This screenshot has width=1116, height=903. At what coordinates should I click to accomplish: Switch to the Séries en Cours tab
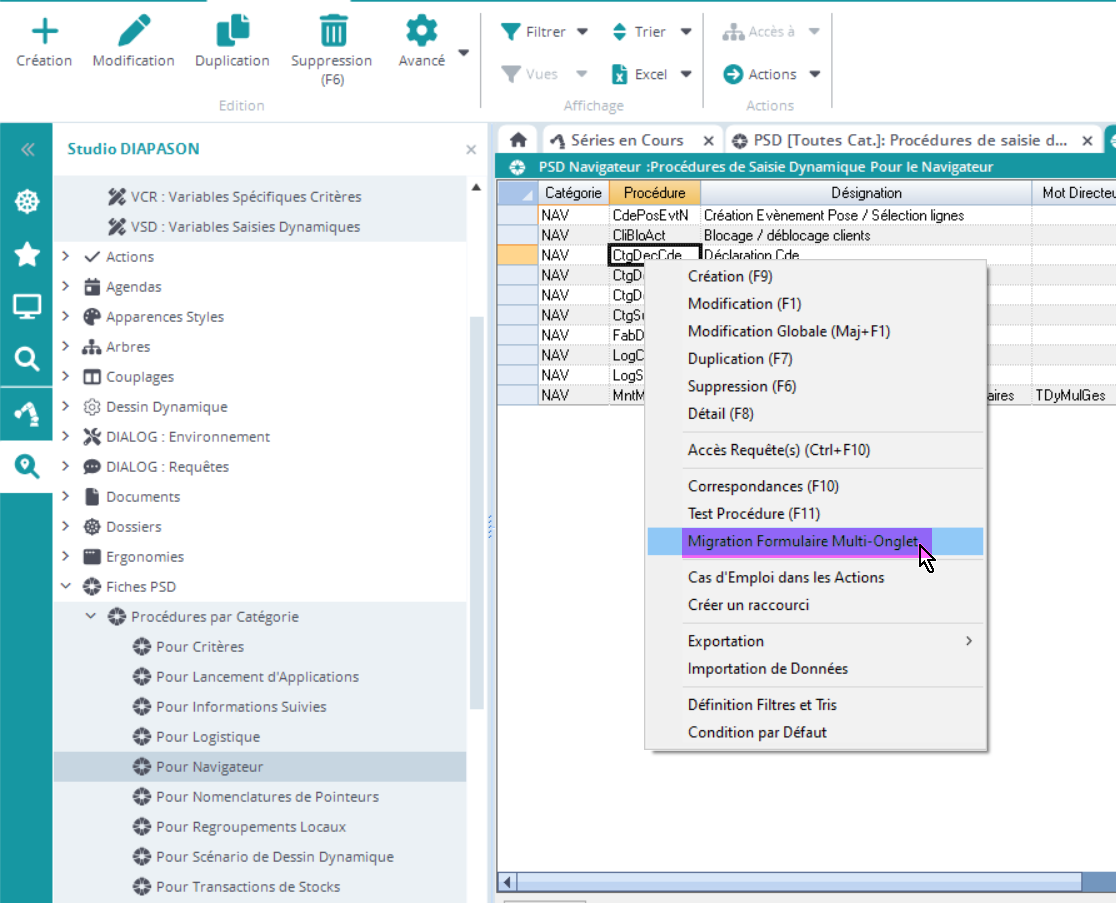click(x=626, y=140)
